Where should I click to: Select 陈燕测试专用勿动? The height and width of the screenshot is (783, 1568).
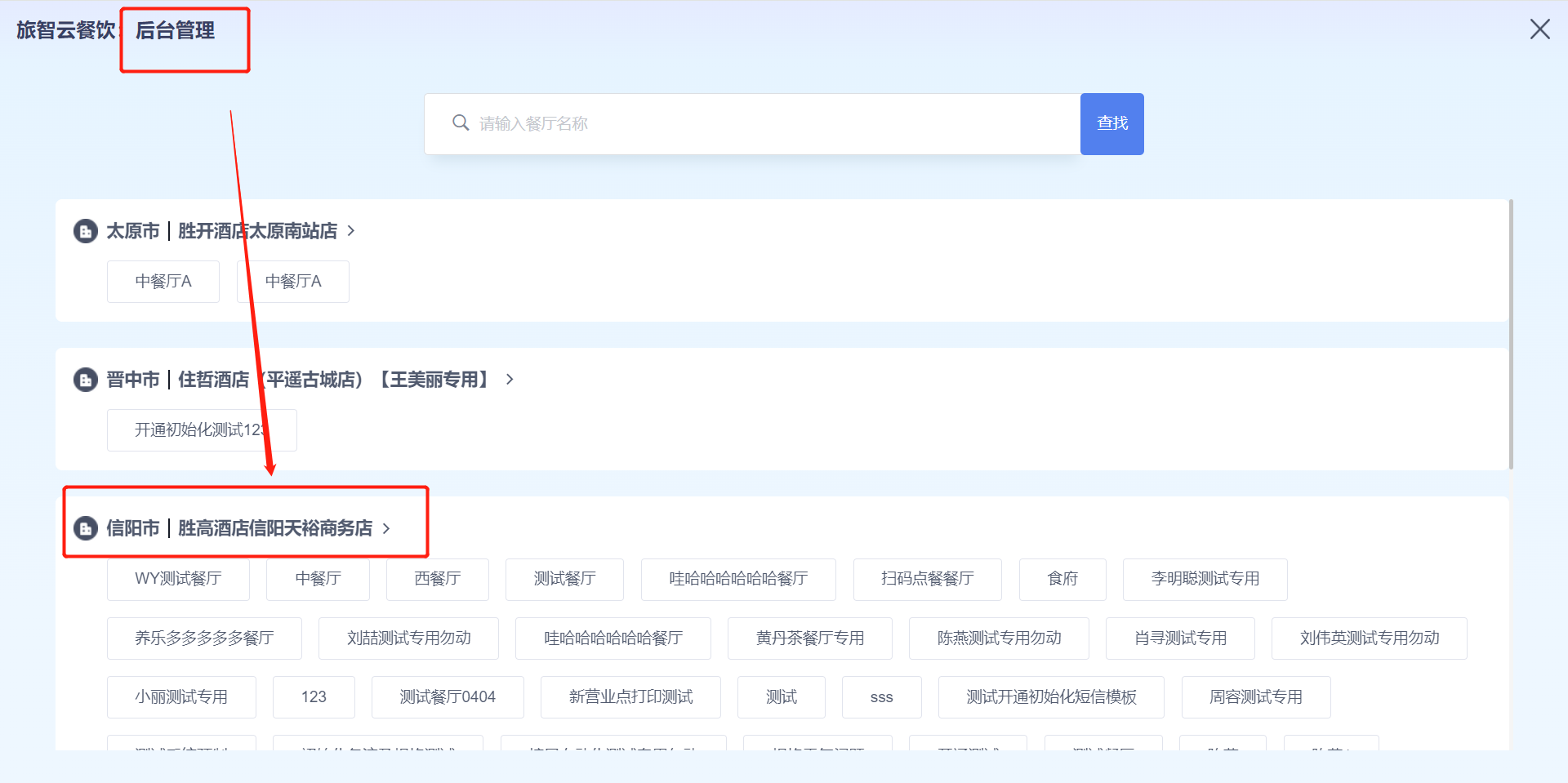pos(999,638)
